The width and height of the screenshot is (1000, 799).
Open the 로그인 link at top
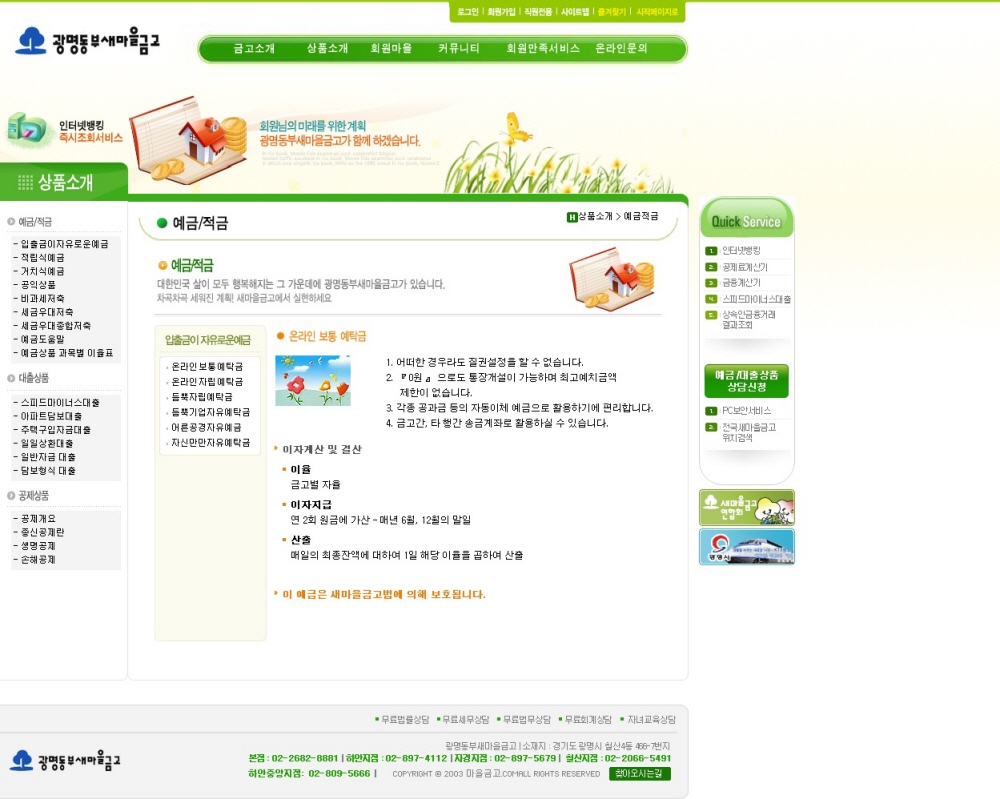[467, 12]
